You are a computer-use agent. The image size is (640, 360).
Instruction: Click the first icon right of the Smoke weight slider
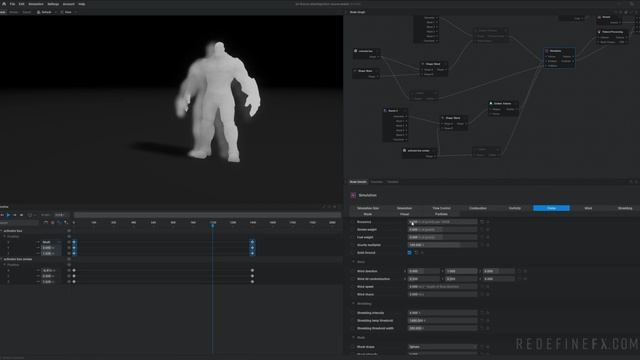tap(482, 230)
